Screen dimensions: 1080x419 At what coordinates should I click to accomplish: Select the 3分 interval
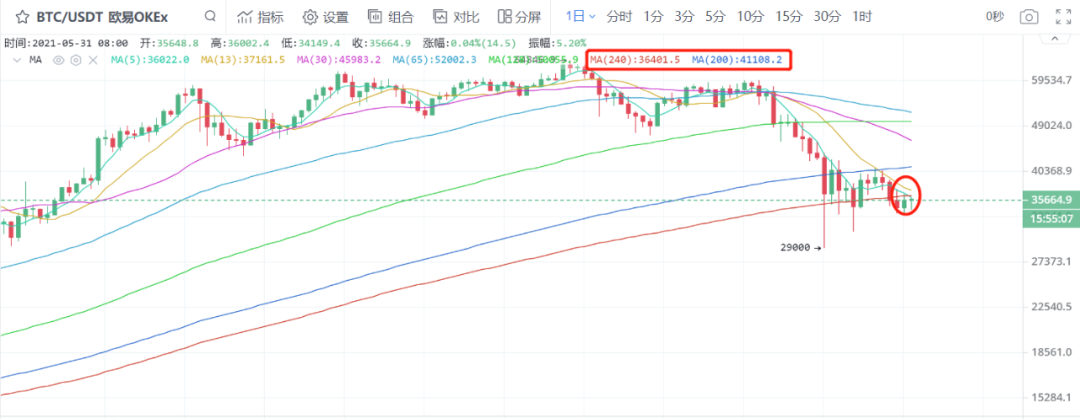coord(684,17)
